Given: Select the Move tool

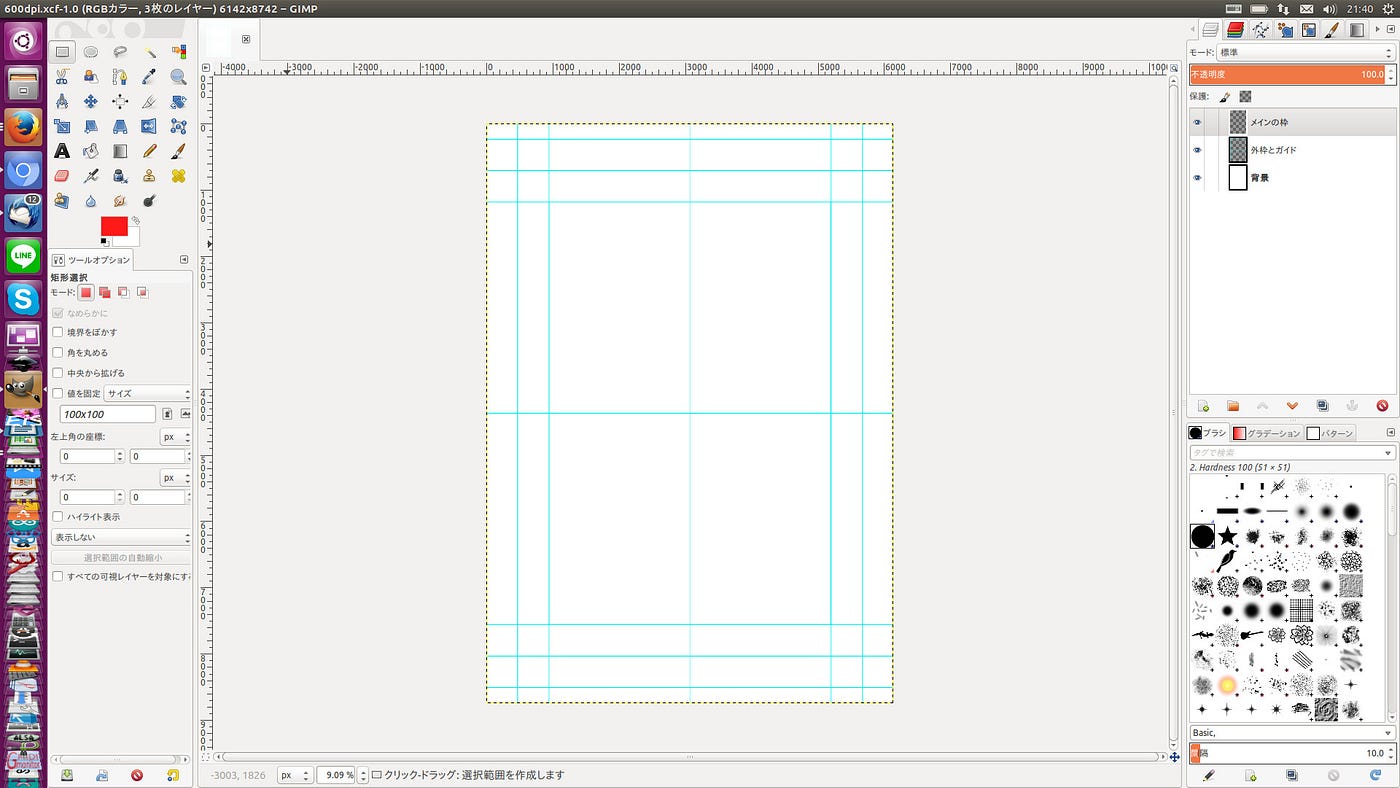Looking at the screenshot, I should coord(91,101).
